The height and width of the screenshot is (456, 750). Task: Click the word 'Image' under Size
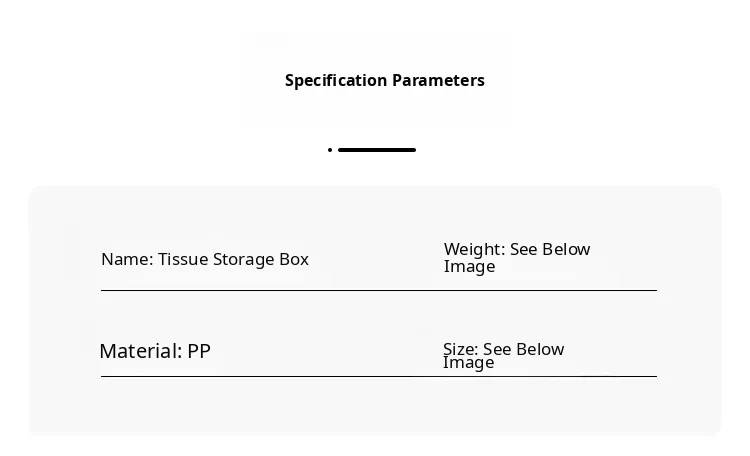click(x=468, y=363)
